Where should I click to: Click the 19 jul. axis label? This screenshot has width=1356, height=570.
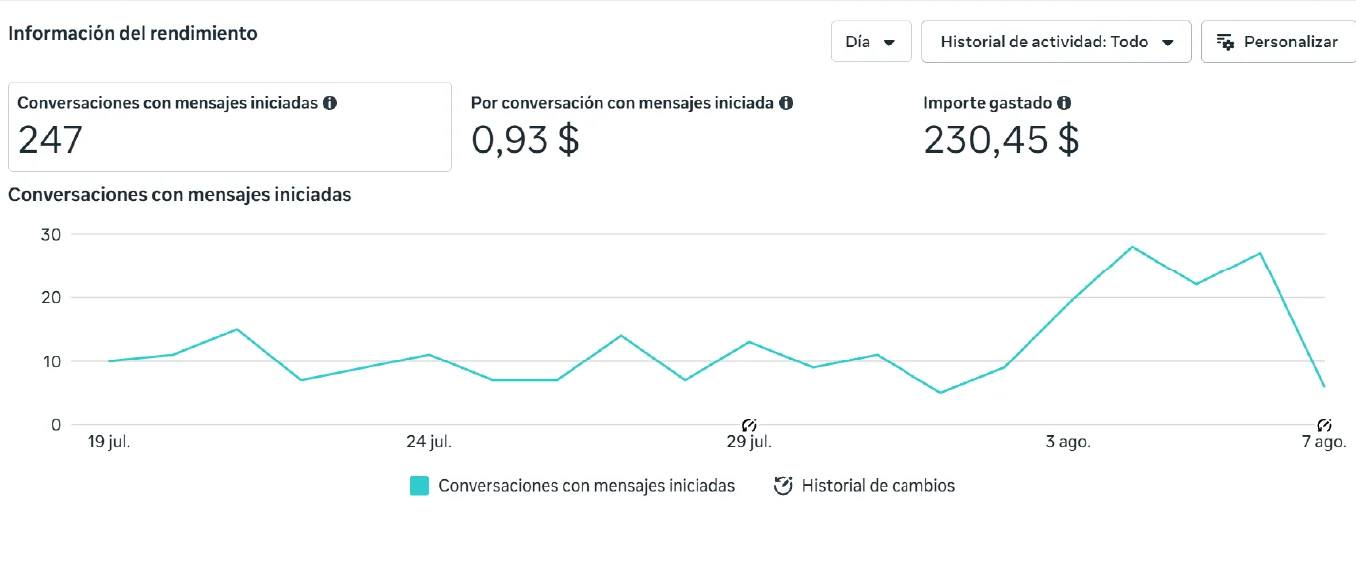click(x=109, y=441)
